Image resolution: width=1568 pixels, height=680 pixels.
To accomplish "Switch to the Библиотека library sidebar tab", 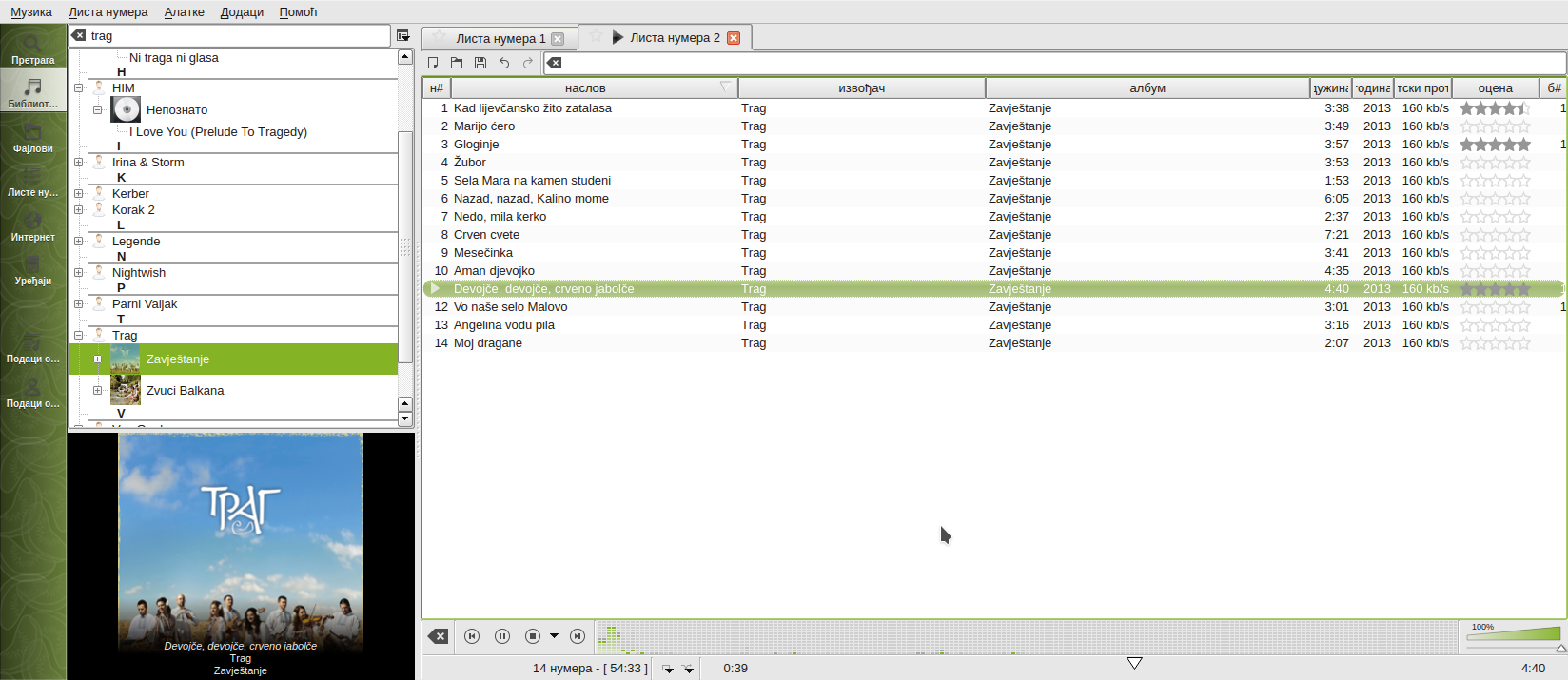I will (33, 92).
